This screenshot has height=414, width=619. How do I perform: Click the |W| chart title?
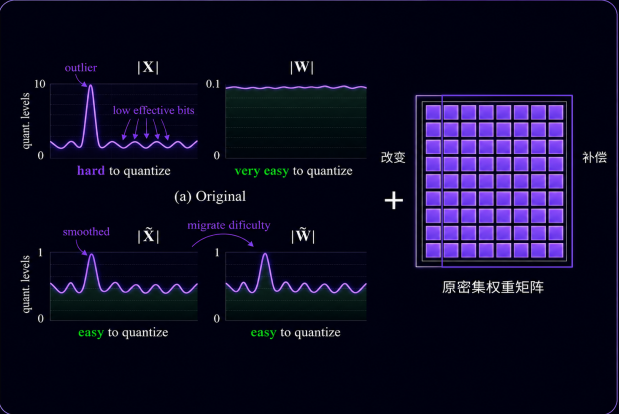pyautogui.click(x=302, y=67)
